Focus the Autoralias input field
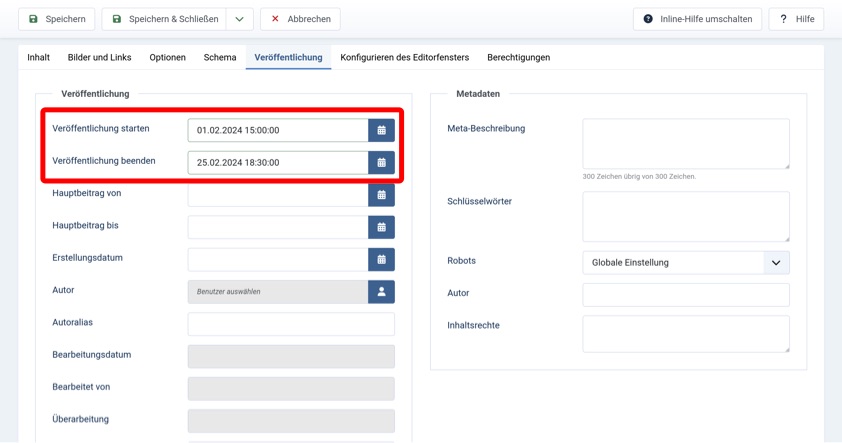This screenshot has height=443, width=842. tap(291, 324)
